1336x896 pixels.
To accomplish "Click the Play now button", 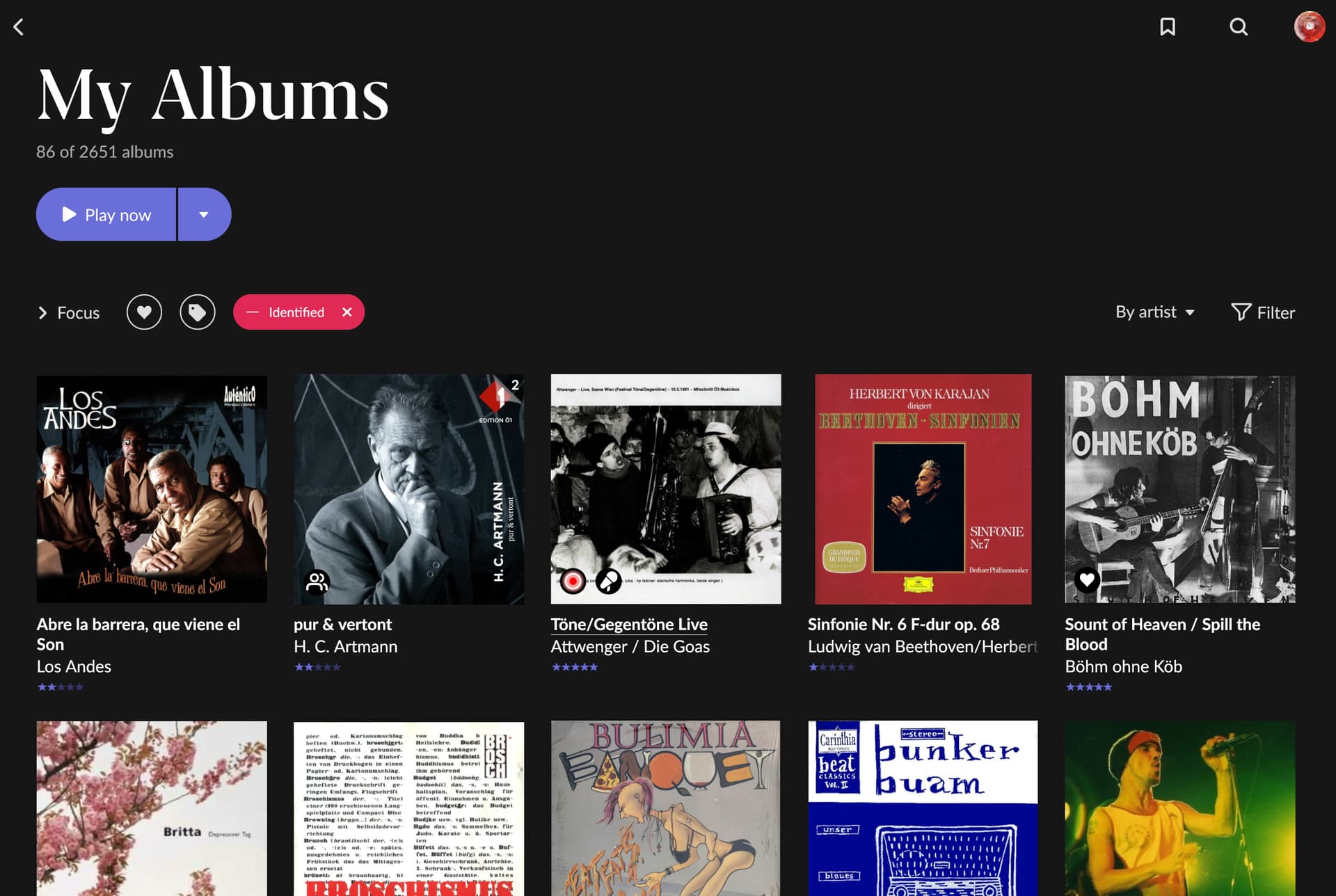I will (x=106, y=214).
